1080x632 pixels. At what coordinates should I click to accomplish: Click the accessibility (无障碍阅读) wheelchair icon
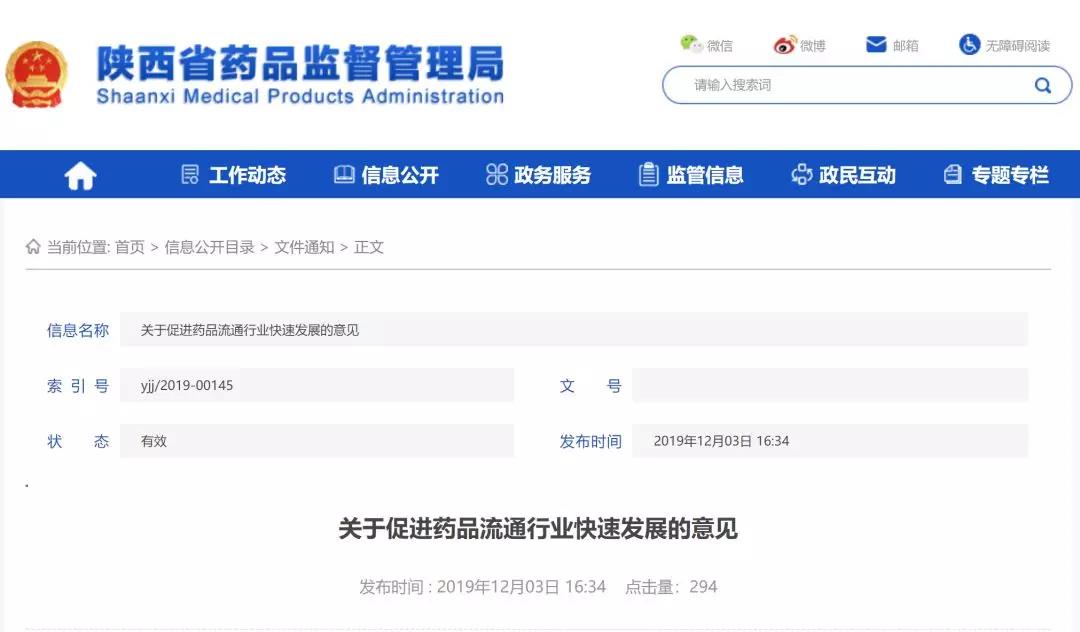pos(969,45)
